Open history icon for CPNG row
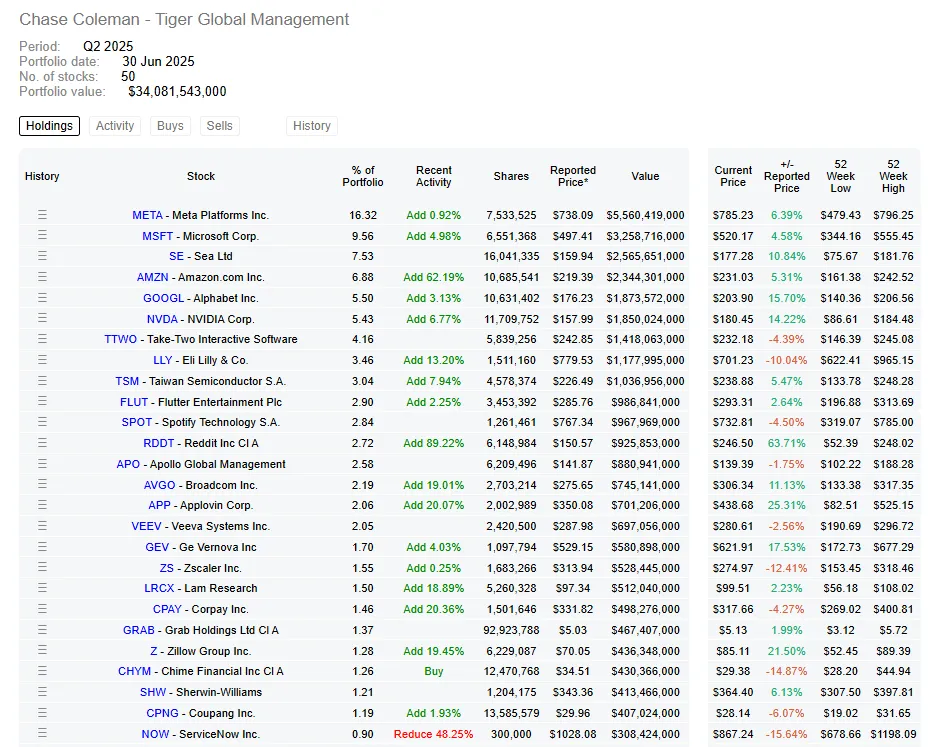Screen dimensions: 936x747 pyautogui.click(x=42, y=712)
